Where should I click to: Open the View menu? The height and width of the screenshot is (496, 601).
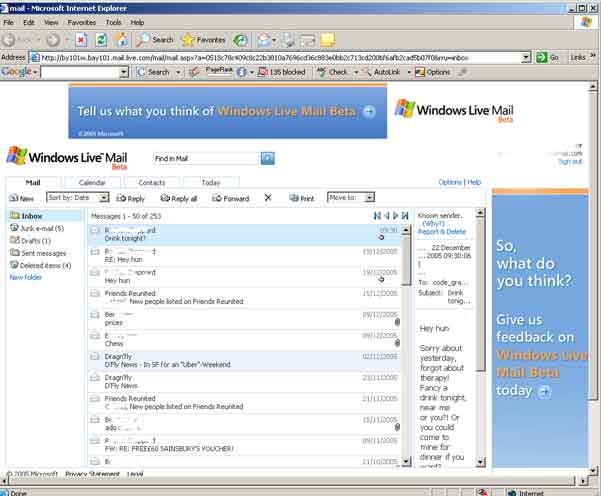coord(51,23)
